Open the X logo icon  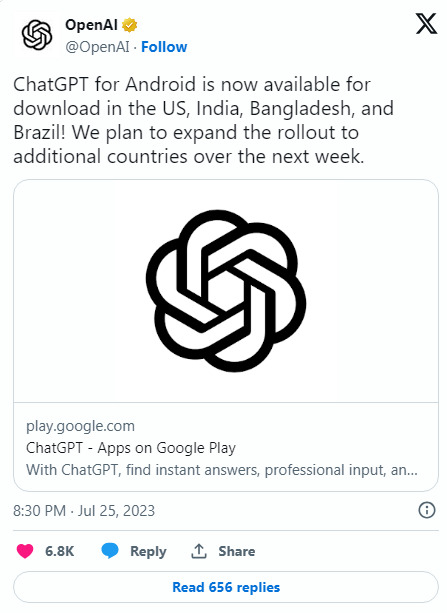(x=426, y=24)
